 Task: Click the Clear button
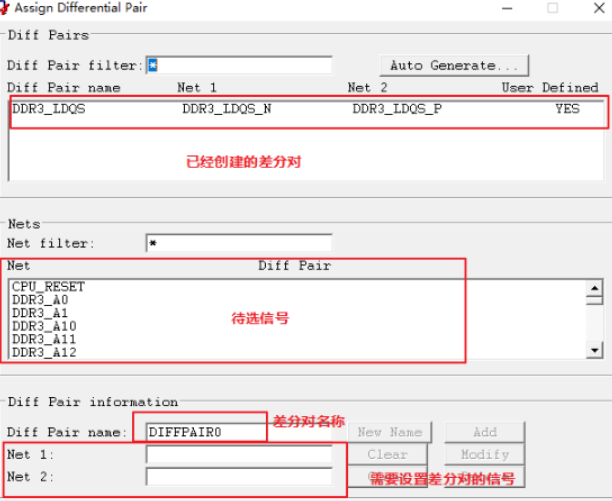click(x=387, y=455)
